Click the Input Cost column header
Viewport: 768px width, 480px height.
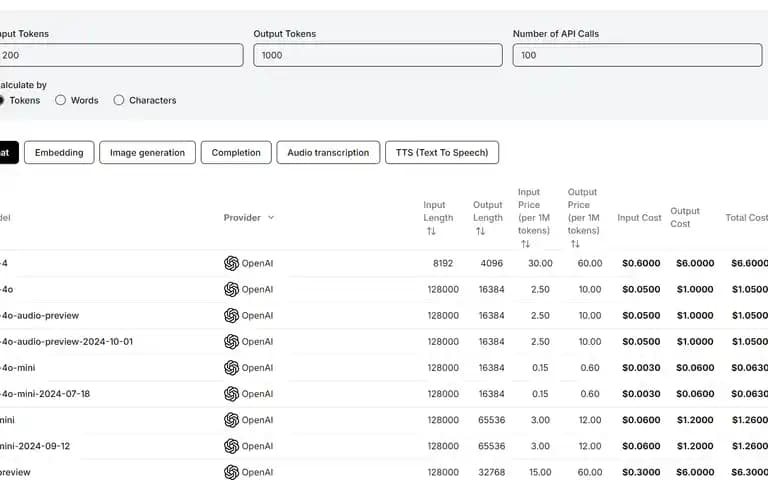coord(639,217)
